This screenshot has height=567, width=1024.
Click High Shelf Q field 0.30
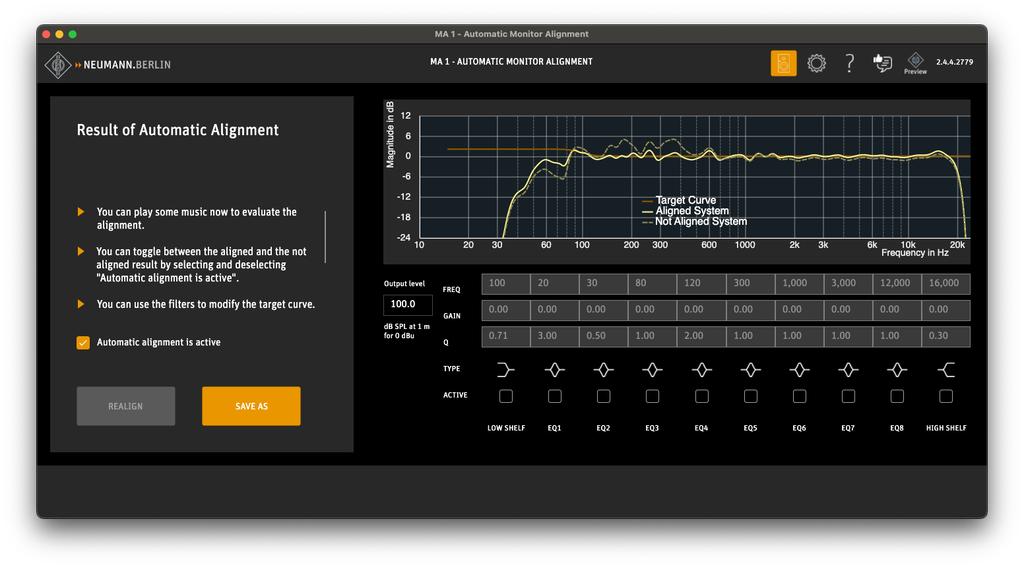(946, 336)
